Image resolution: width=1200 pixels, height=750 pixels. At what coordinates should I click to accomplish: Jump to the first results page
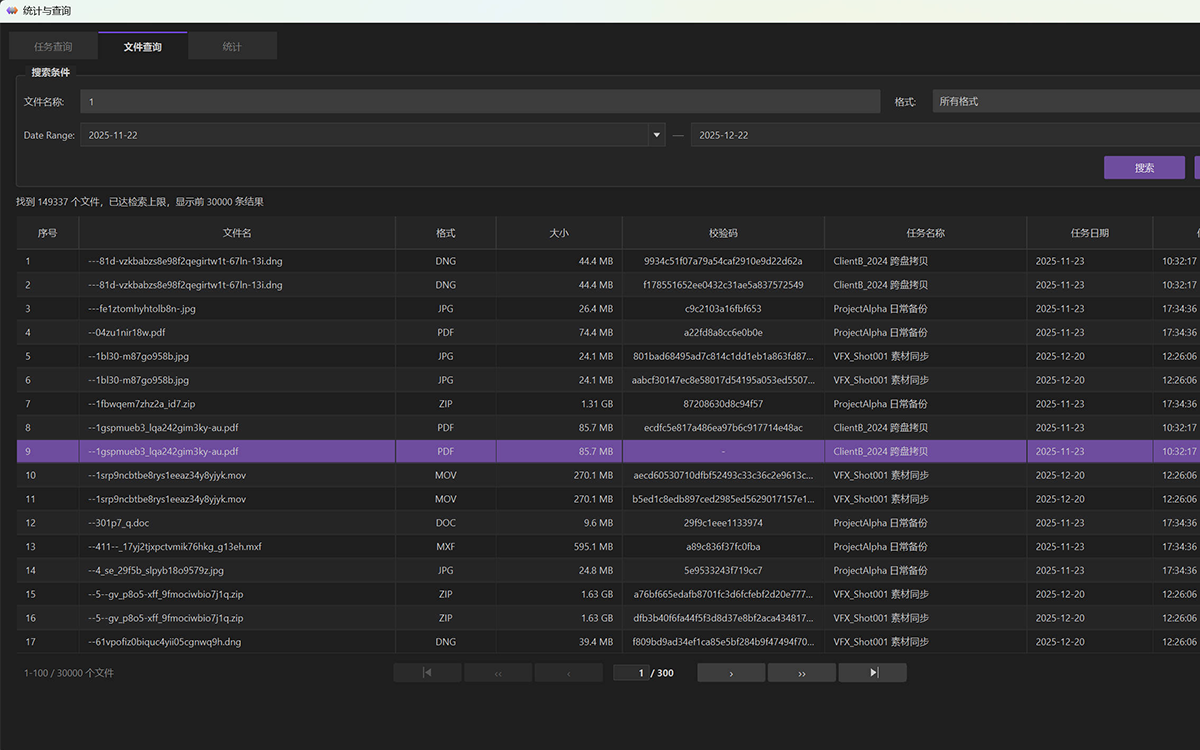point(427,673)
